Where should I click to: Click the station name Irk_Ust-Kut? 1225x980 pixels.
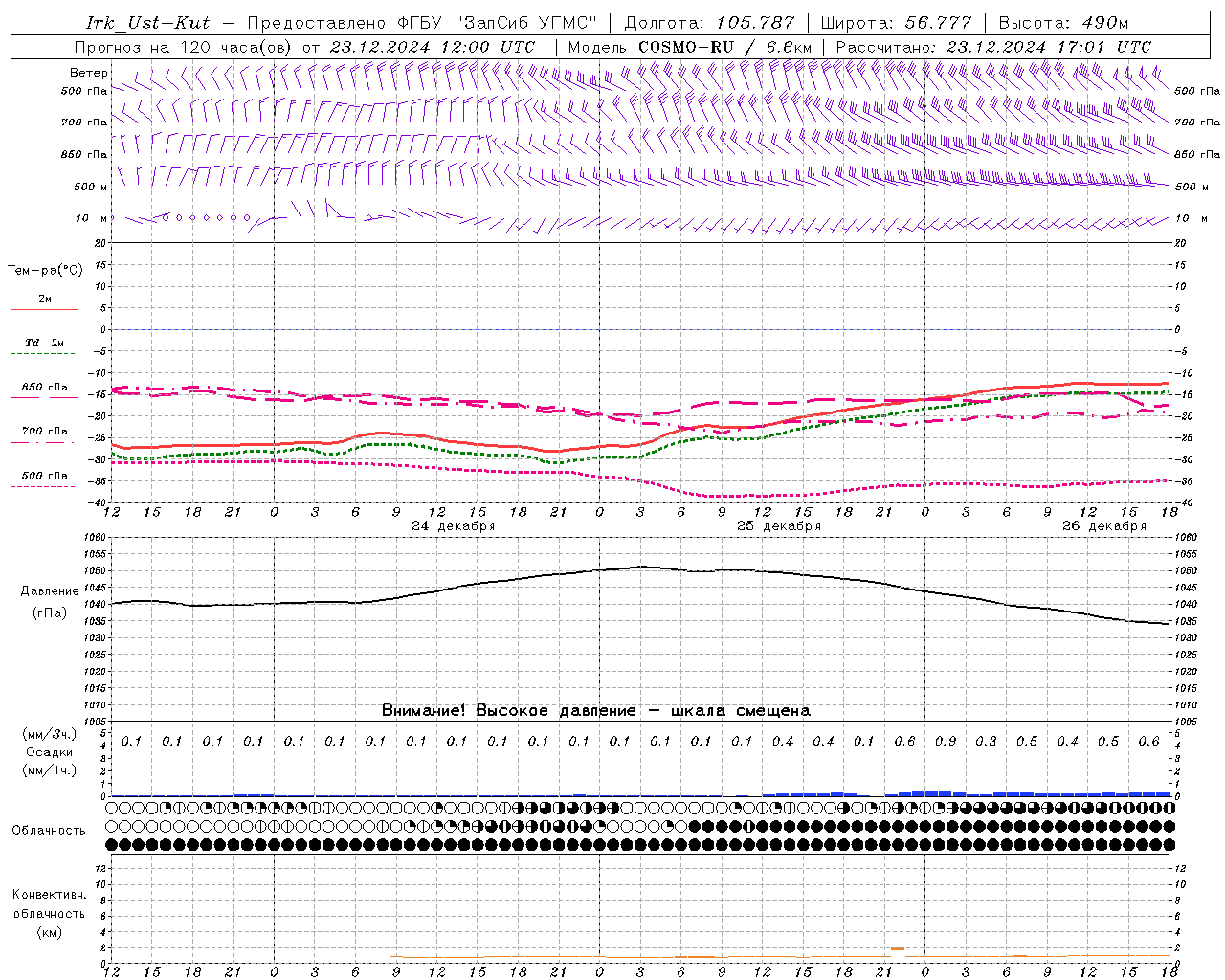(x=147, y=23)
